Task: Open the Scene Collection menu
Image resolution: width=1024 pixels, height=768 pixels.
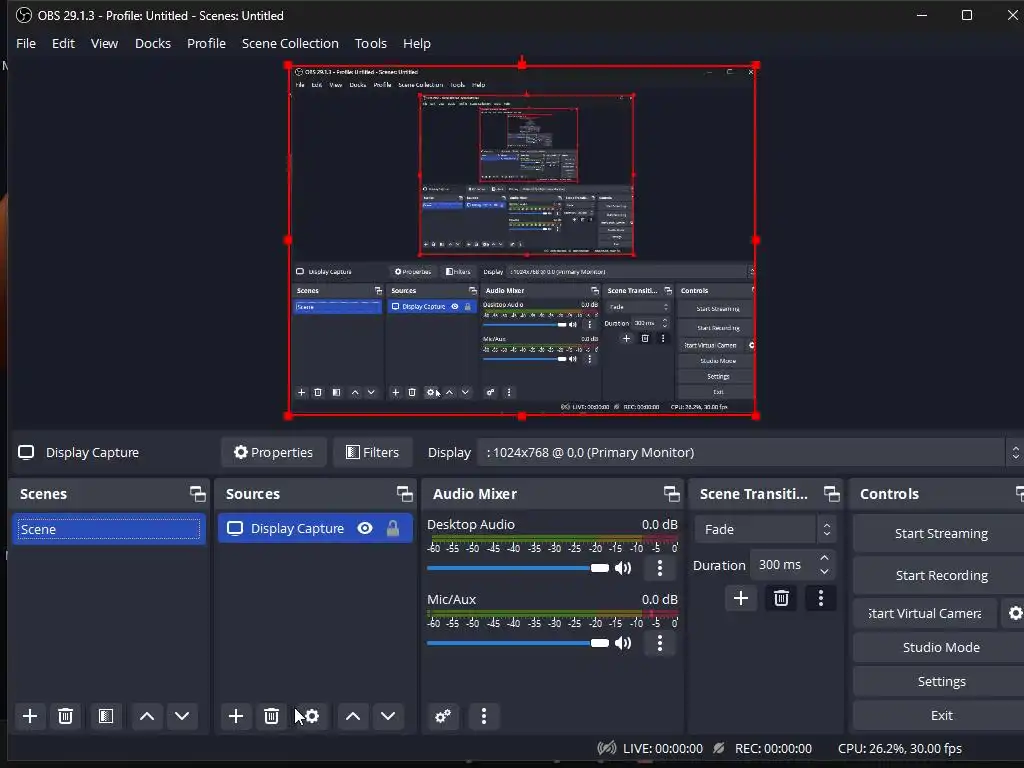Action: pyautogui.click(x=290, y=44)
